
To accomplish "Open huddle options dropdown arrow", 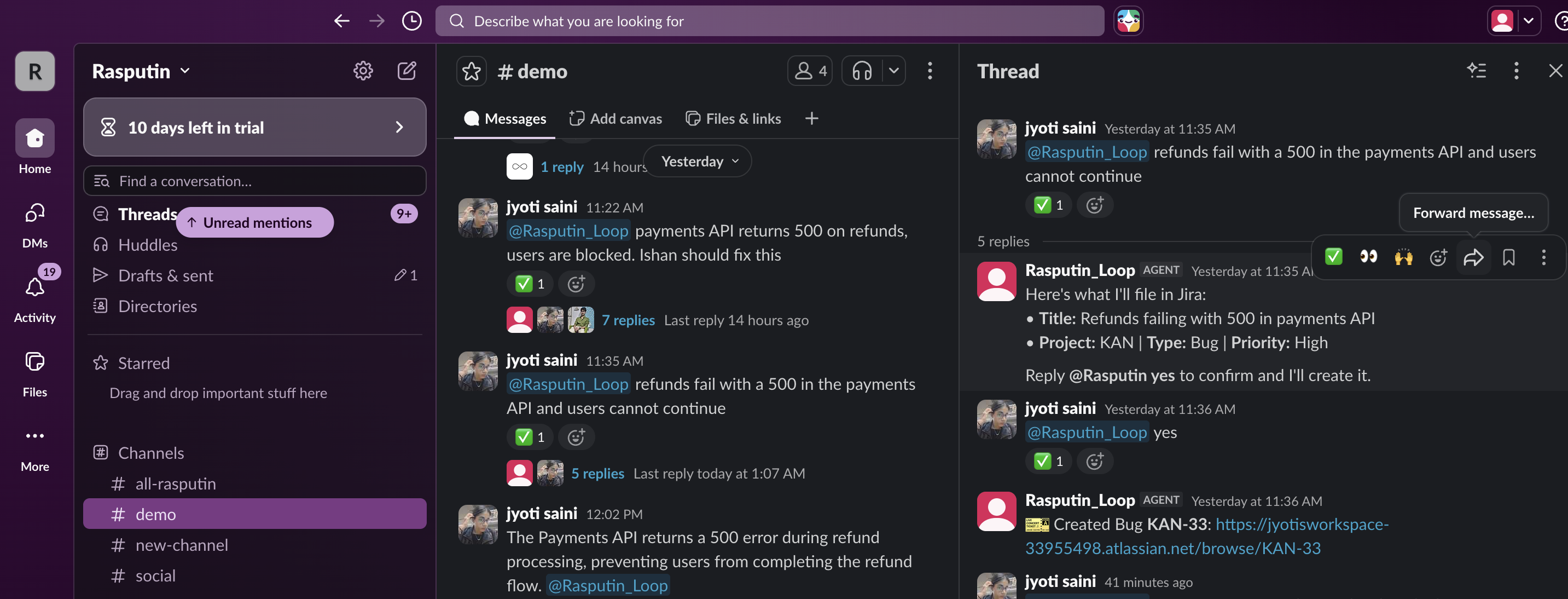I will pyautogui.click(x=893, y=71).
